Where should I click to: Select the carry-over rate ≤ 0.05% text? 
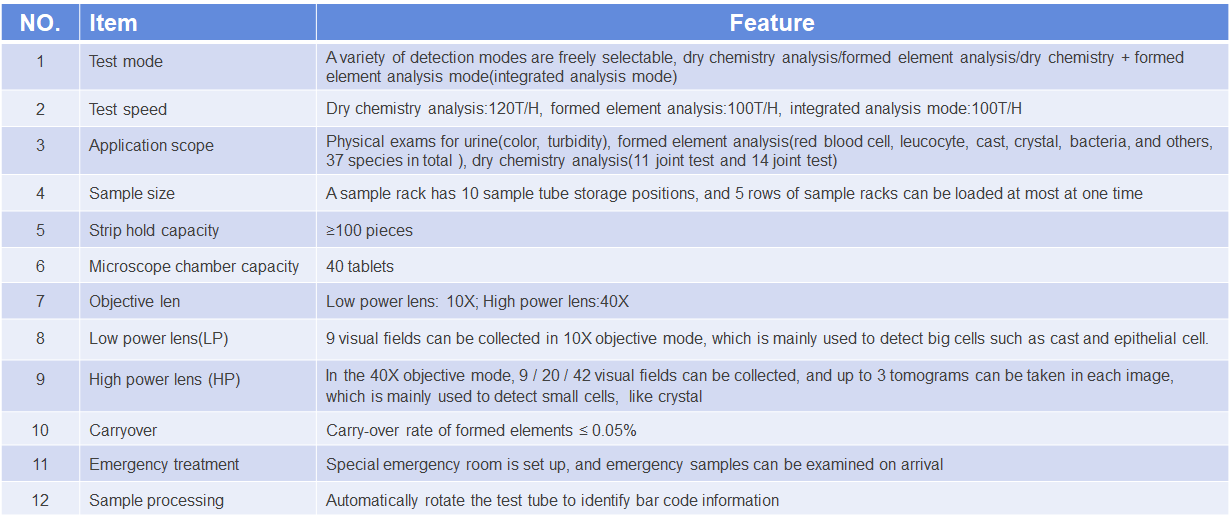pos(481,431)
